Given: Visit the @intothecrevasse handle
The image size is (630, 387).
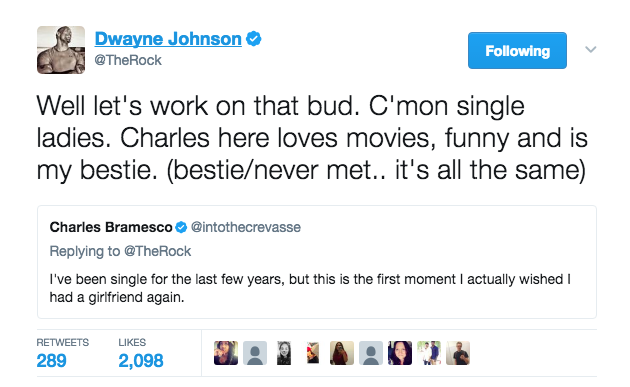Looking at the screenshot, I should click(245, 227).
